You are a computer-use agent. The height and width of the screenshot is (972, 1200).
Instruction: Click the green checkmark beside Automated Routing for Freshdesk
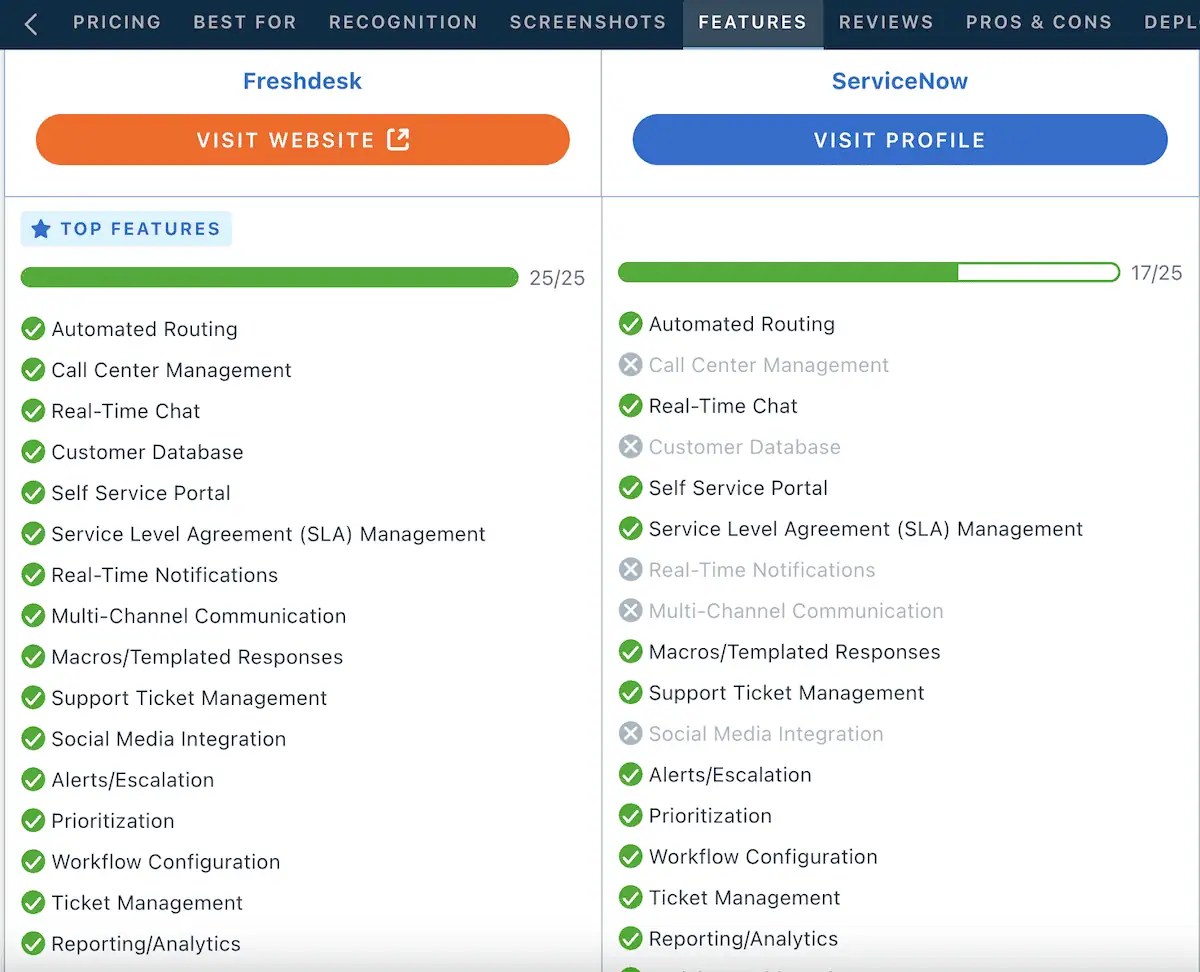pos(33,328)
